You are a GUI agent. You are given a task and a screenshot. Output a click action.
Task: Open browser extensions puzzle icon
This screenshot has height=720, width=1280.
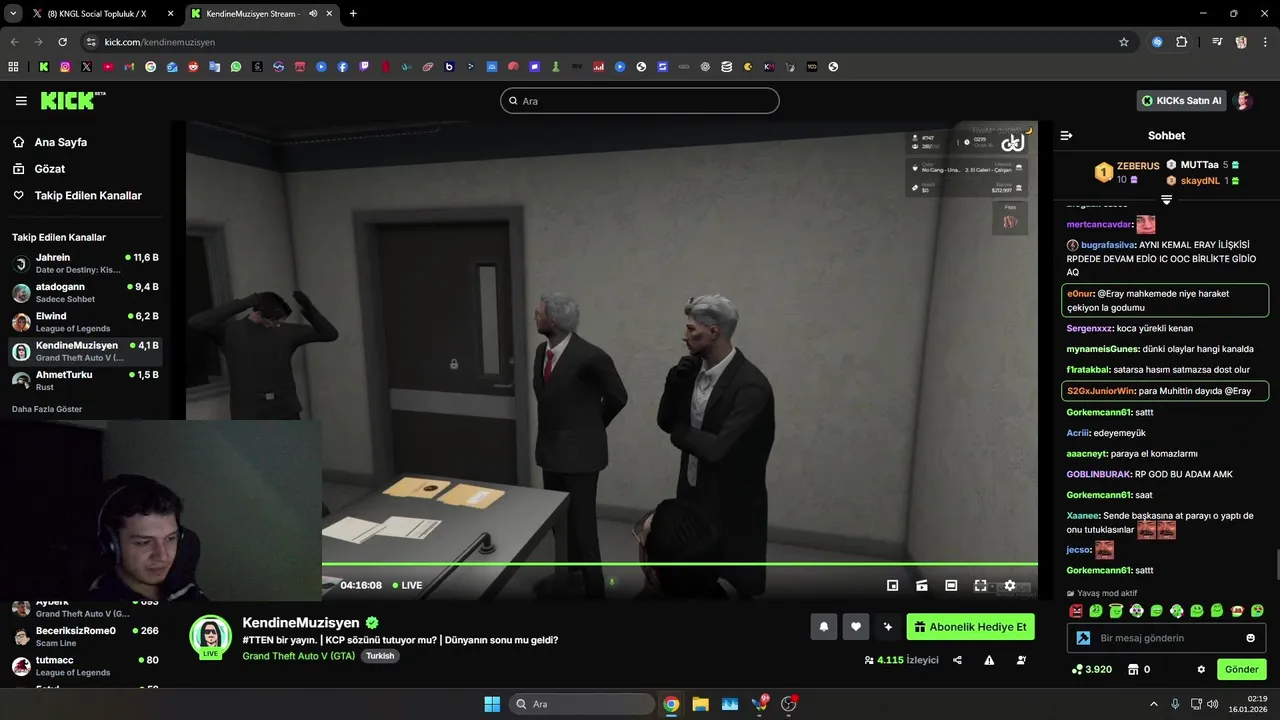coord(1181,42)
